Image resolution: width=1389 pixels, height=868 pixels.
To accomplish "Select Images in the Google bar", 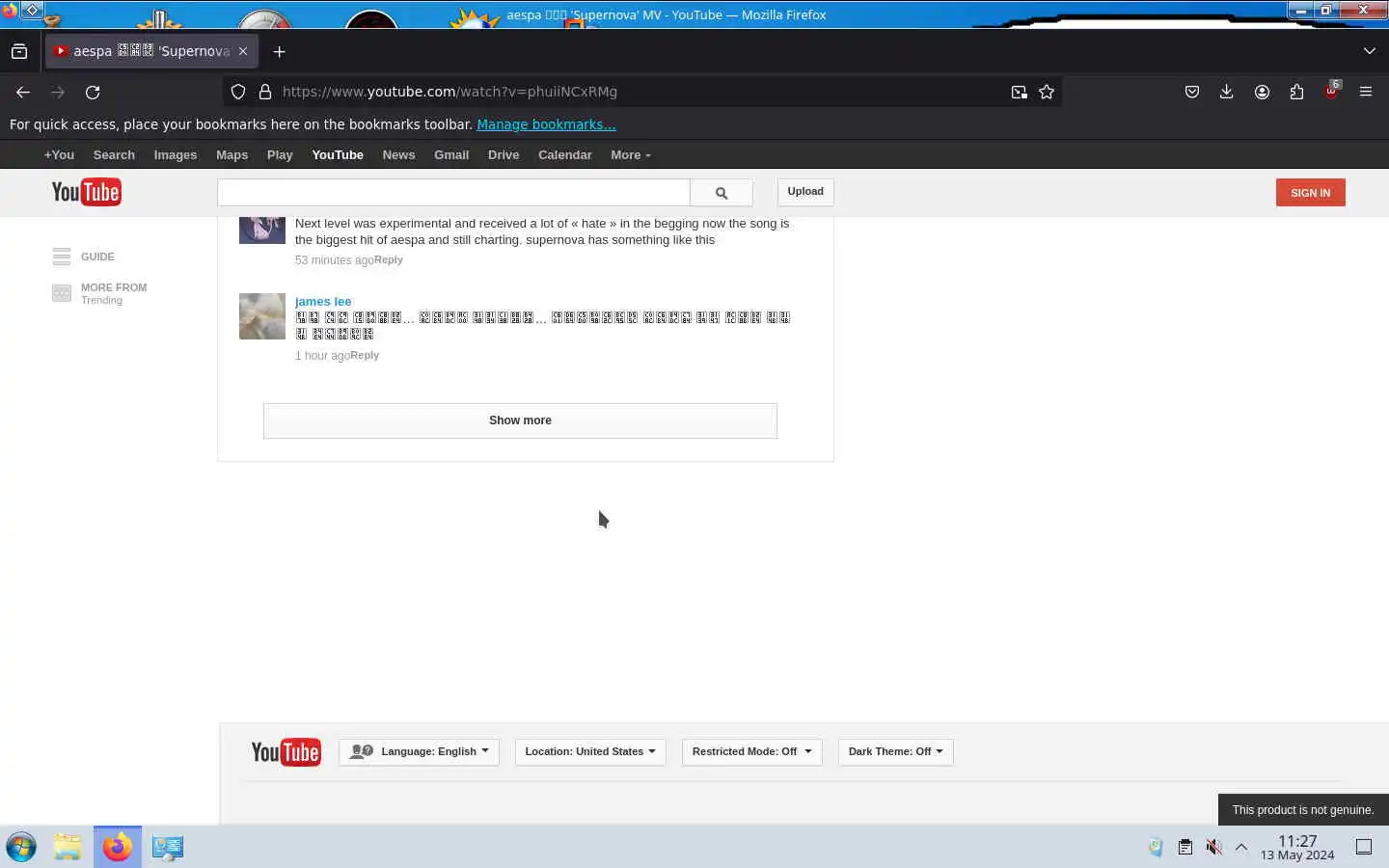I will 176,155.
